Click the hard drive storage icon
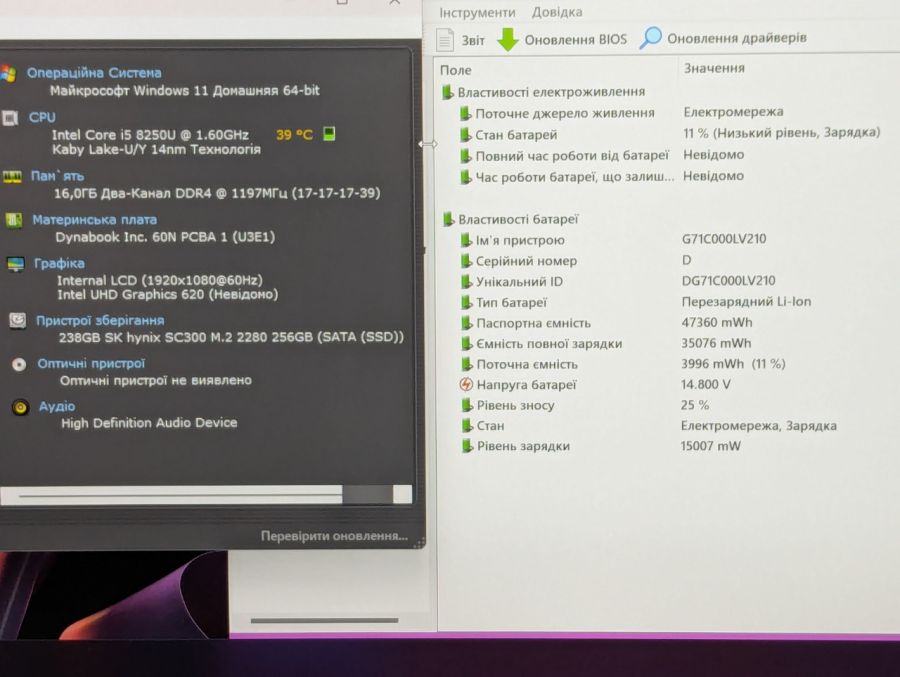The image size is (900, 677). pyautogui.click(x=17, y=320)
